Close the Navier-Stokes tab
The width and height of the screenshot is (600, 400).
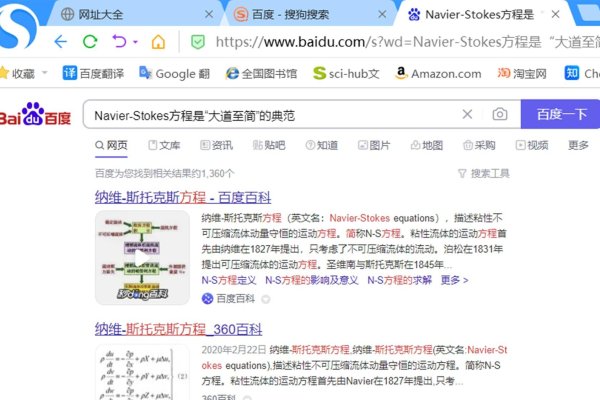[556, 15]
